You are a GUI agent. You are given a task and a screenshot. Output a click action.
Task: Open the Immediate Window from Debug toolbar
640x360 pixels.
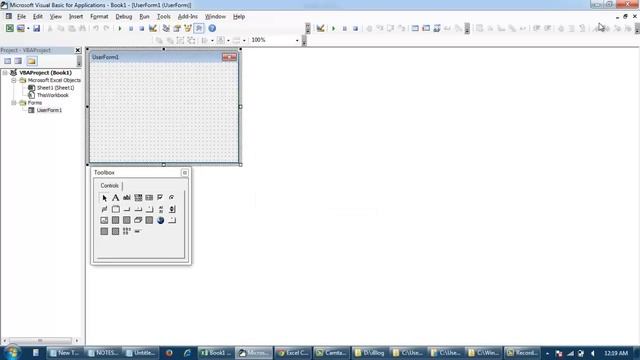[x=426, y=28]
